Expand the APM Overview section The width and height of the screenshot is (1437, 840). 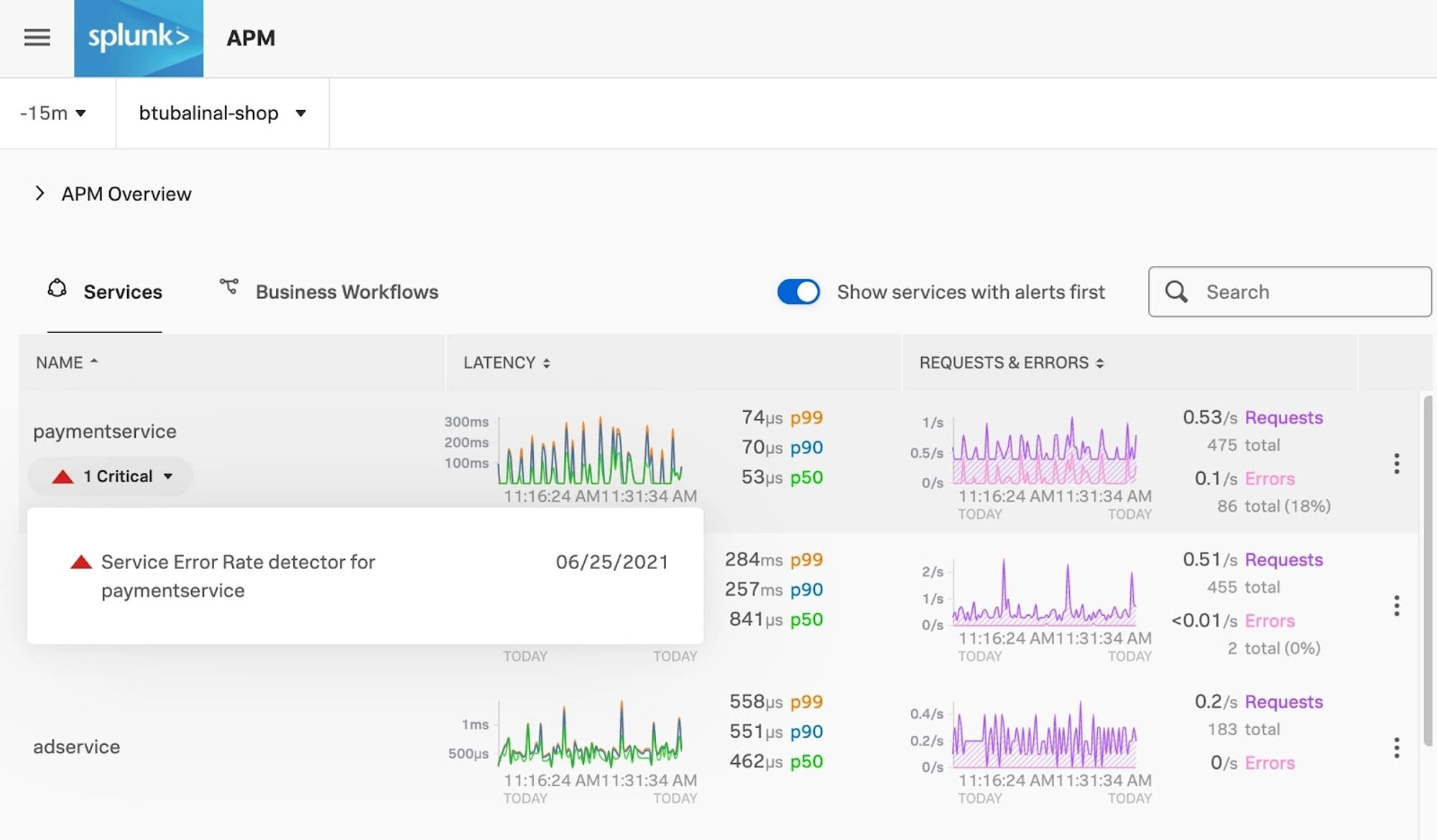113,194
